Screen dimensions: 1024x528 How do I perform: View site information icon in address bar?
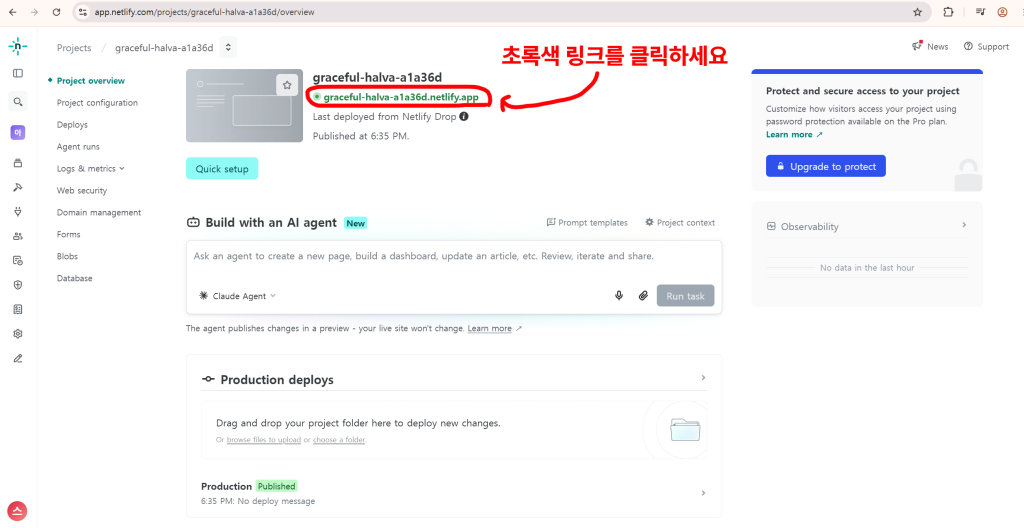[x=82, y=12]
